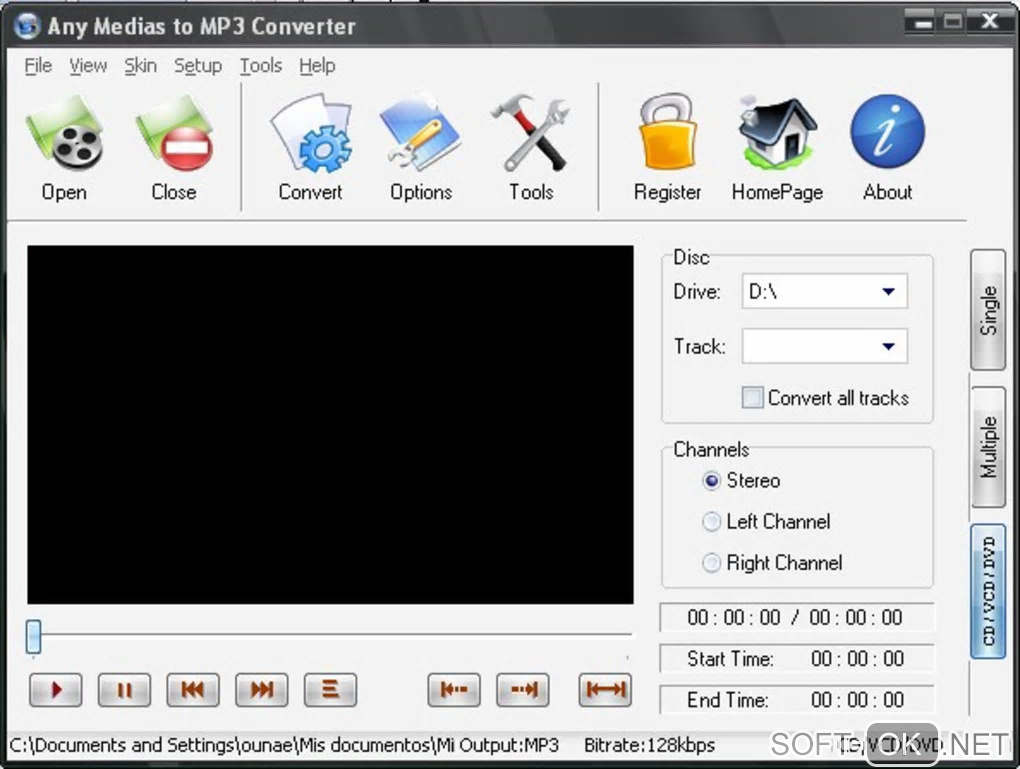Open the Options toolbar icon

point(420,134)
